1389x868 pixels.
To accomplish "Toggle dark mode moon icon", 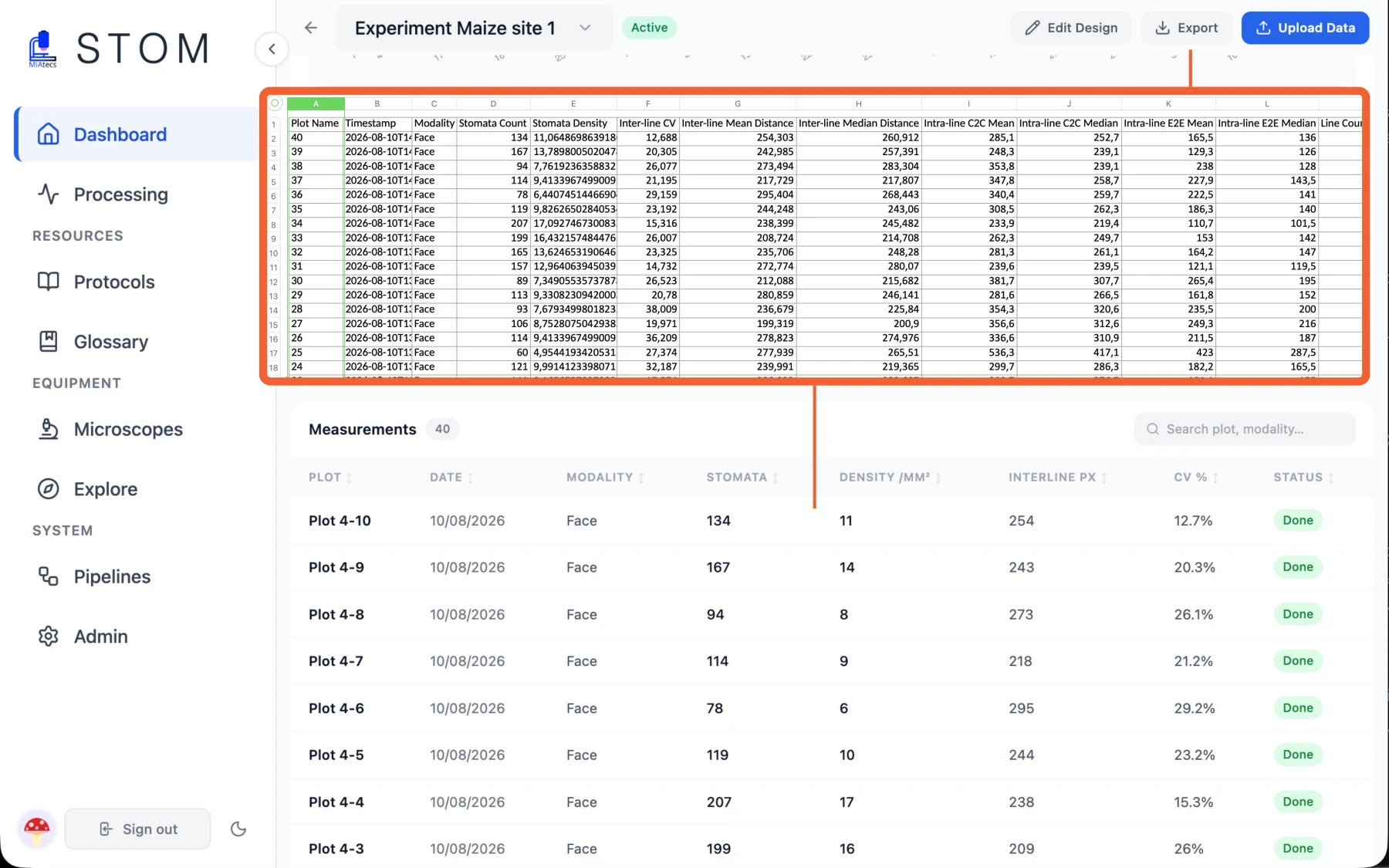I will 238,829.
